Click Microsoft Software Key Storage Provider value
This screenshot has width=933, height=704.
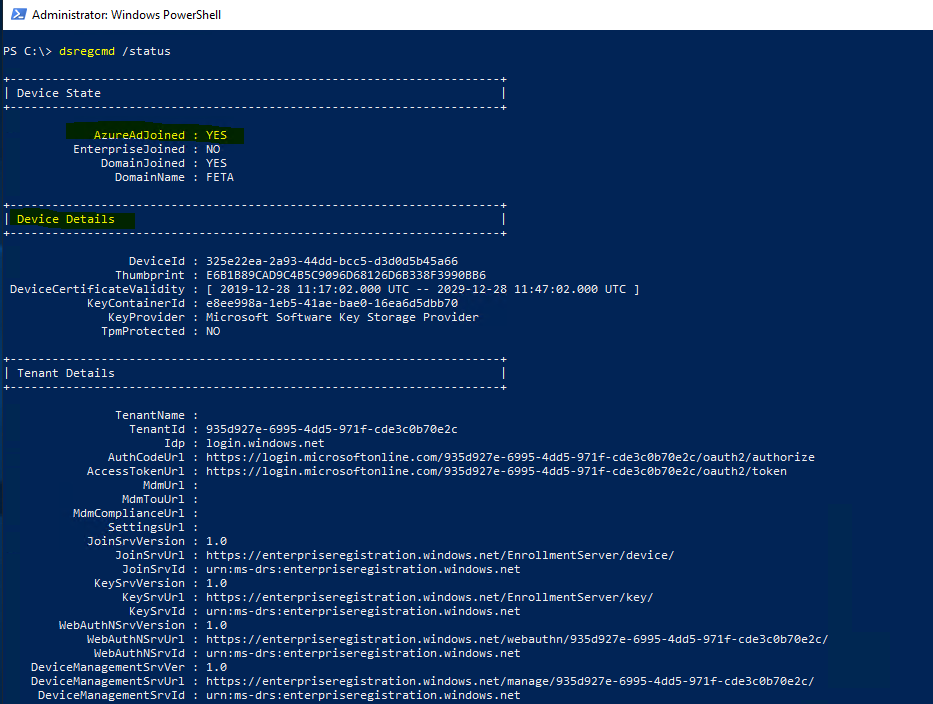pos(342,317)
